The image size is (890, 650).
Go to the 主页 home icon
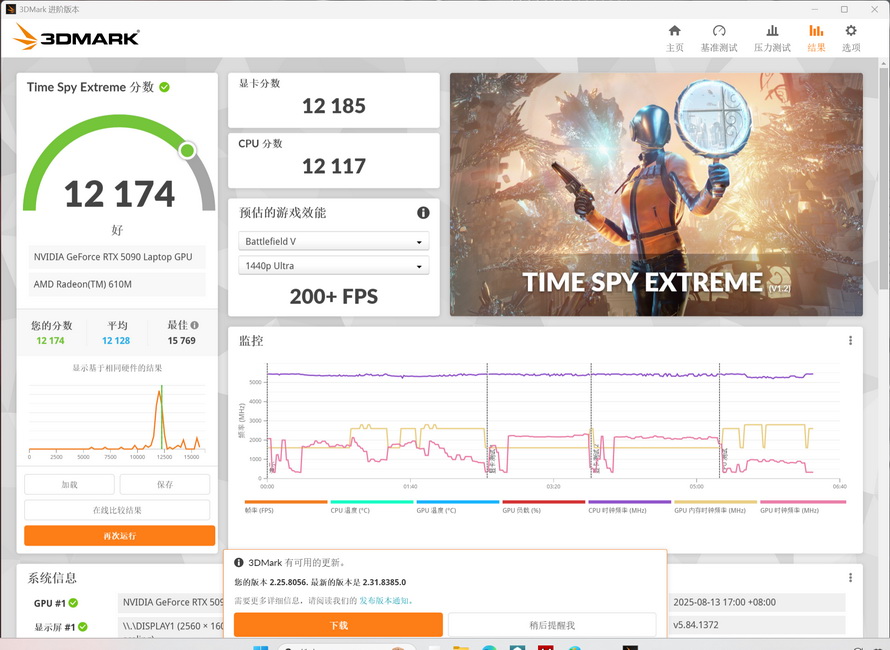pos(675,38)
